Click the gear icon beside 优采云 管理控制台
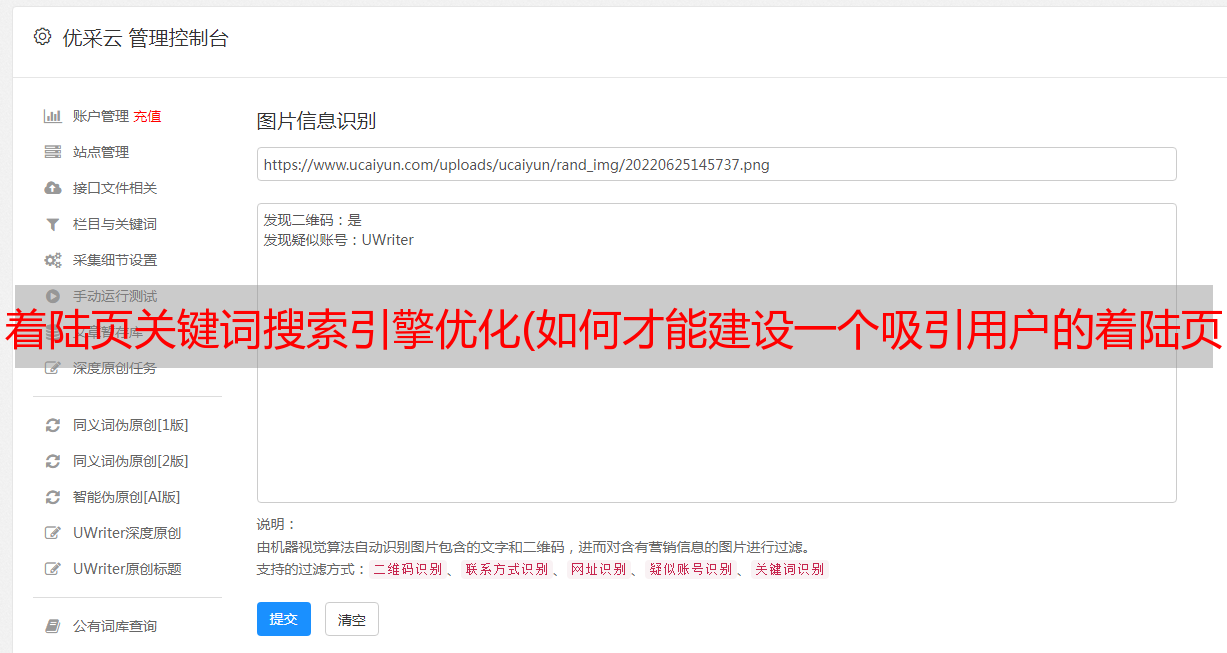Image resolution: width=1227 pixels, height=653 pixels. click(42, 37)
